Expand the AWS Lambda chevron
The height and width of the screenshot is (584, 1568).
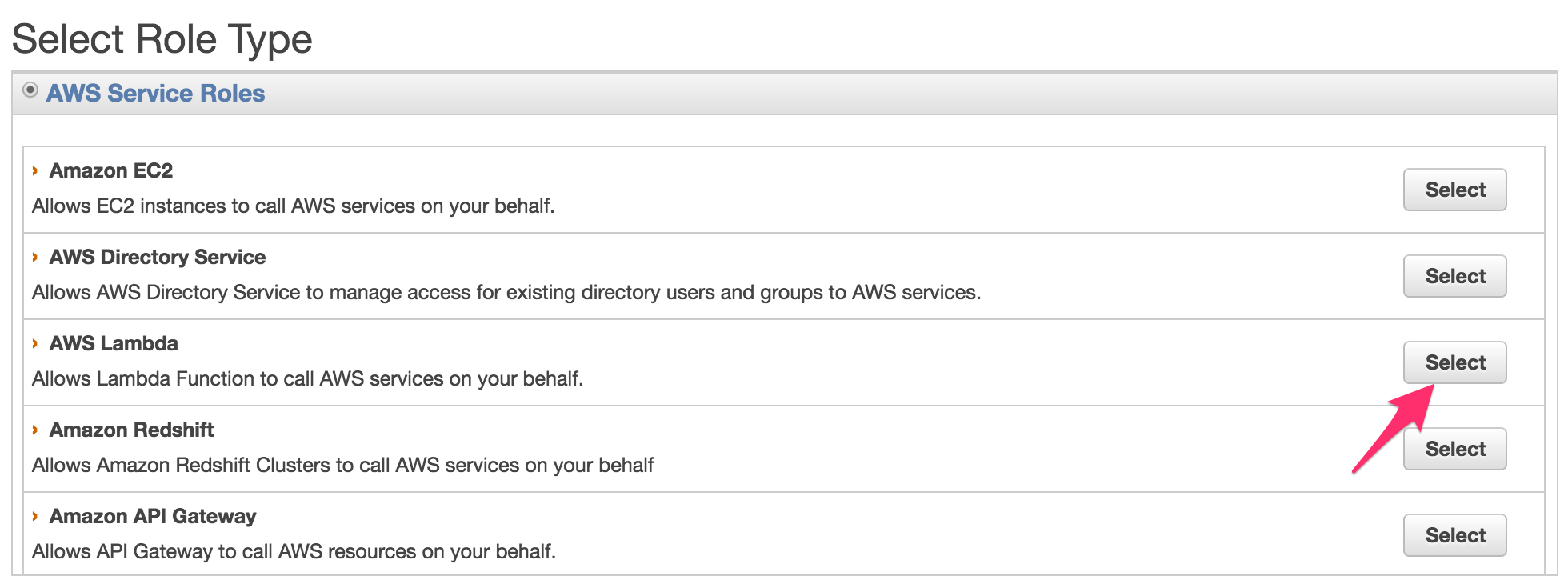(35, 344)
